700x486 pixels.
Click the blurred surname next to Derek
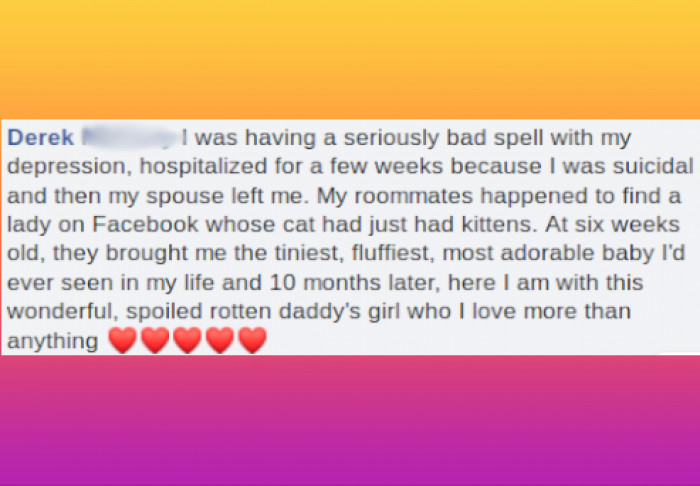click(129, 137)
